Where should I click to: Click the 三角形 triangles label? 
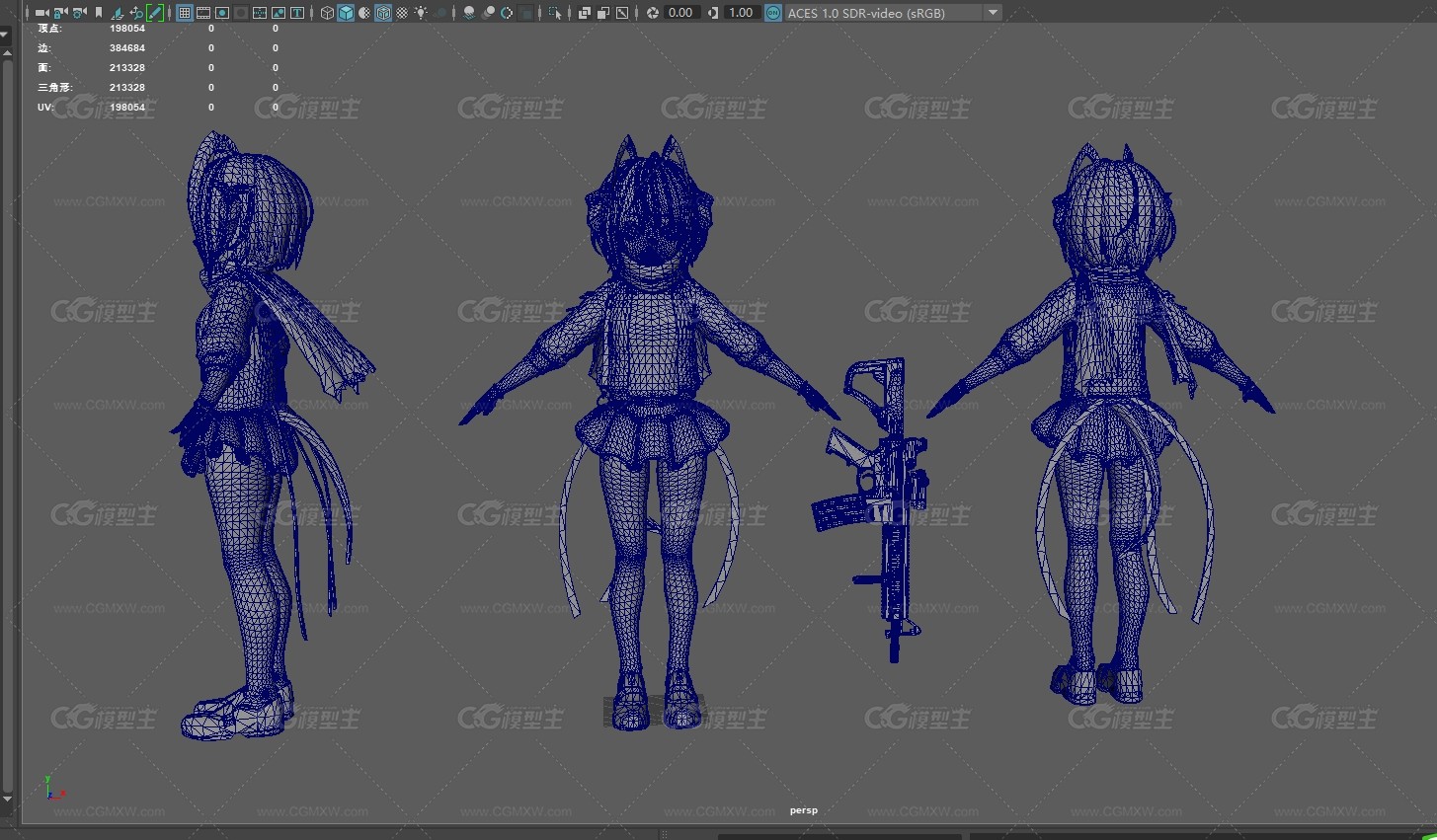coord(54,88)
